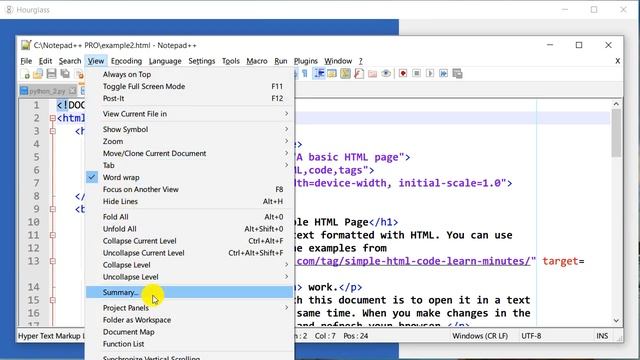
Task: Click editor vertical scrollbar thumb
Action: tap(616, 133)
